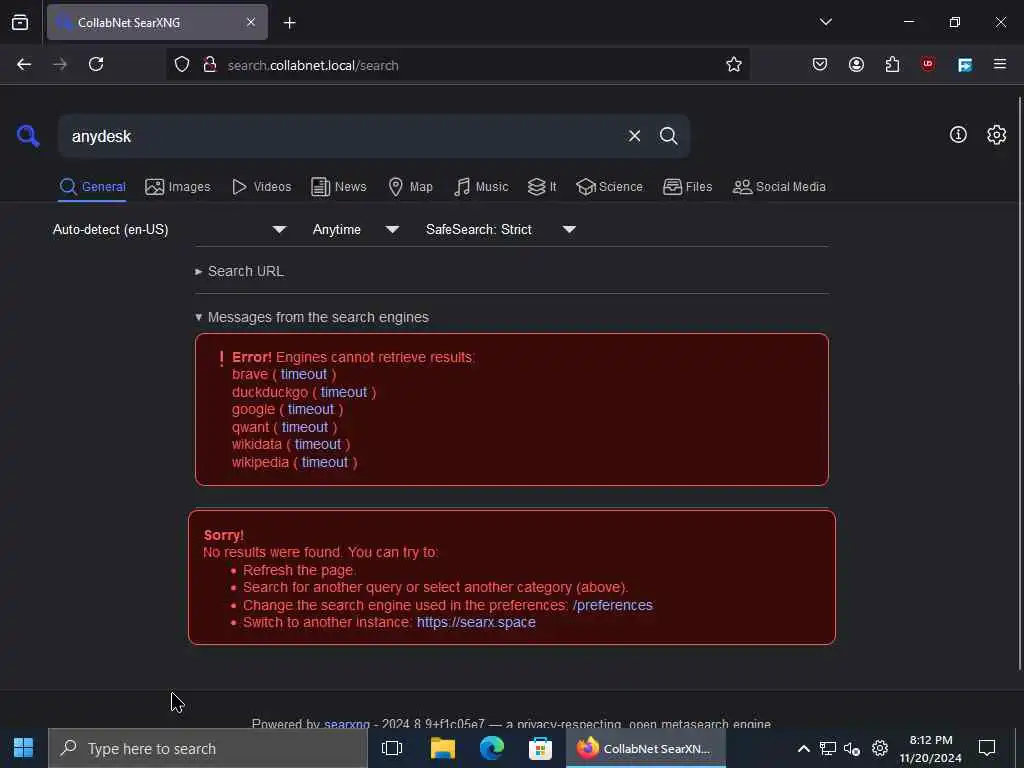Open Microsoft Store from taskbar
1024x768 pixels.
pos(541,748)
